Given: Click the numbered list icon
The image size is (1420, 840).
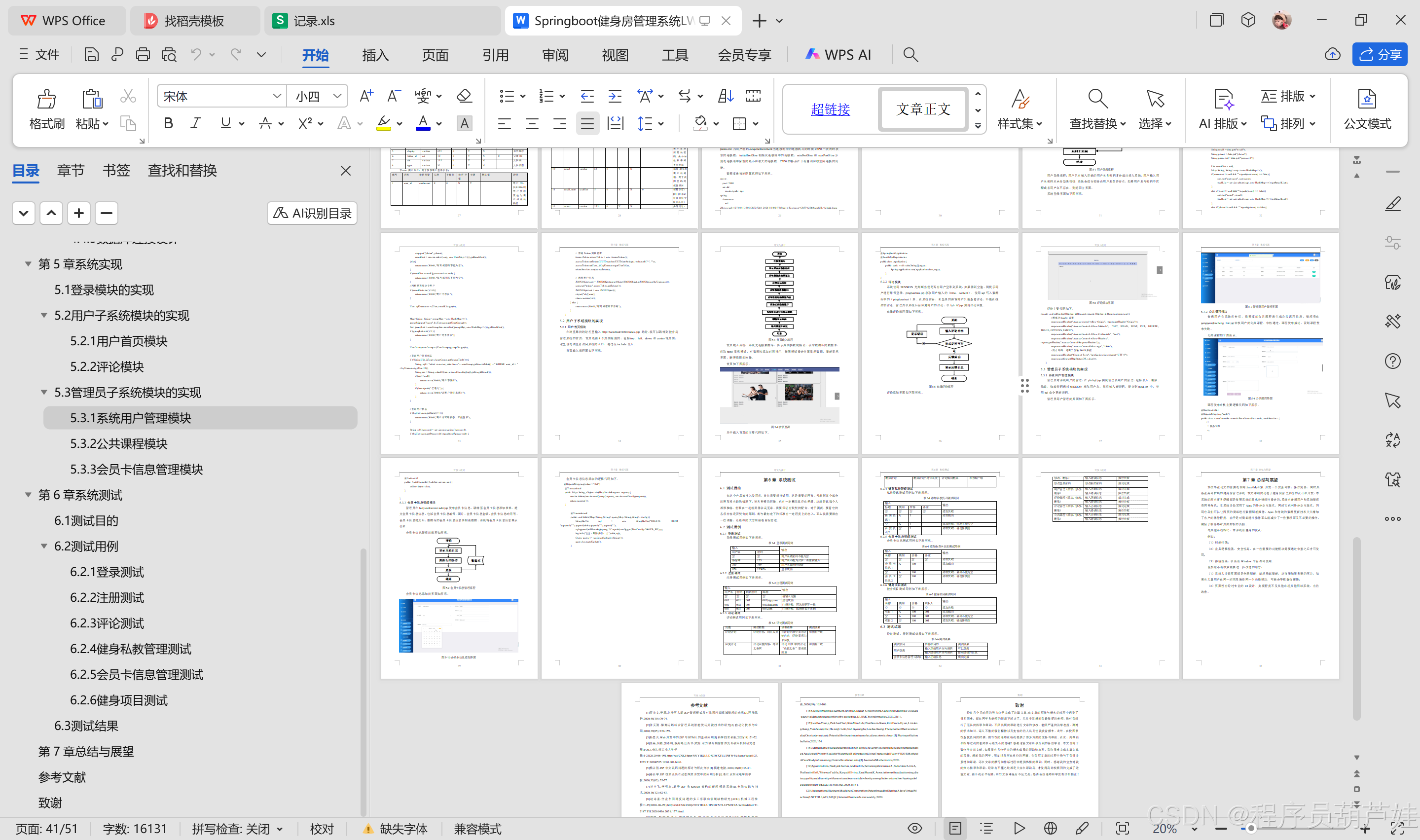Looking at the screenshot, I should click(x=546, y=96).
